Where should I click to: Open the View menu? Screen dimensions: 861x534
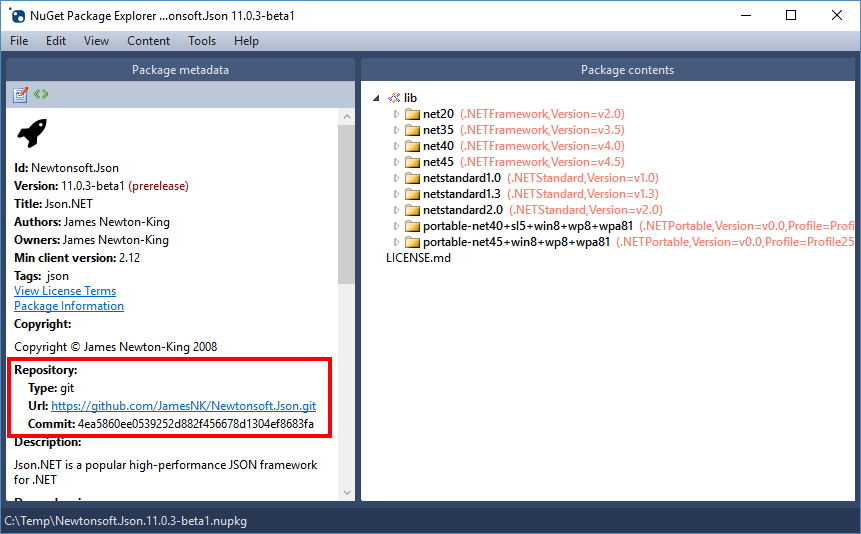pos(96,41)
